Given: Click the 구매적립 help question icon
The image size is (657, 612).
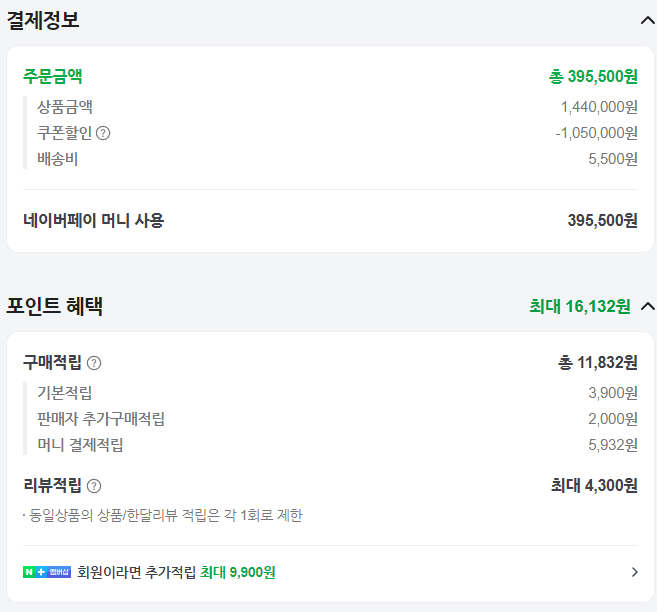Looking at the screenshot, I should [94, 363].
